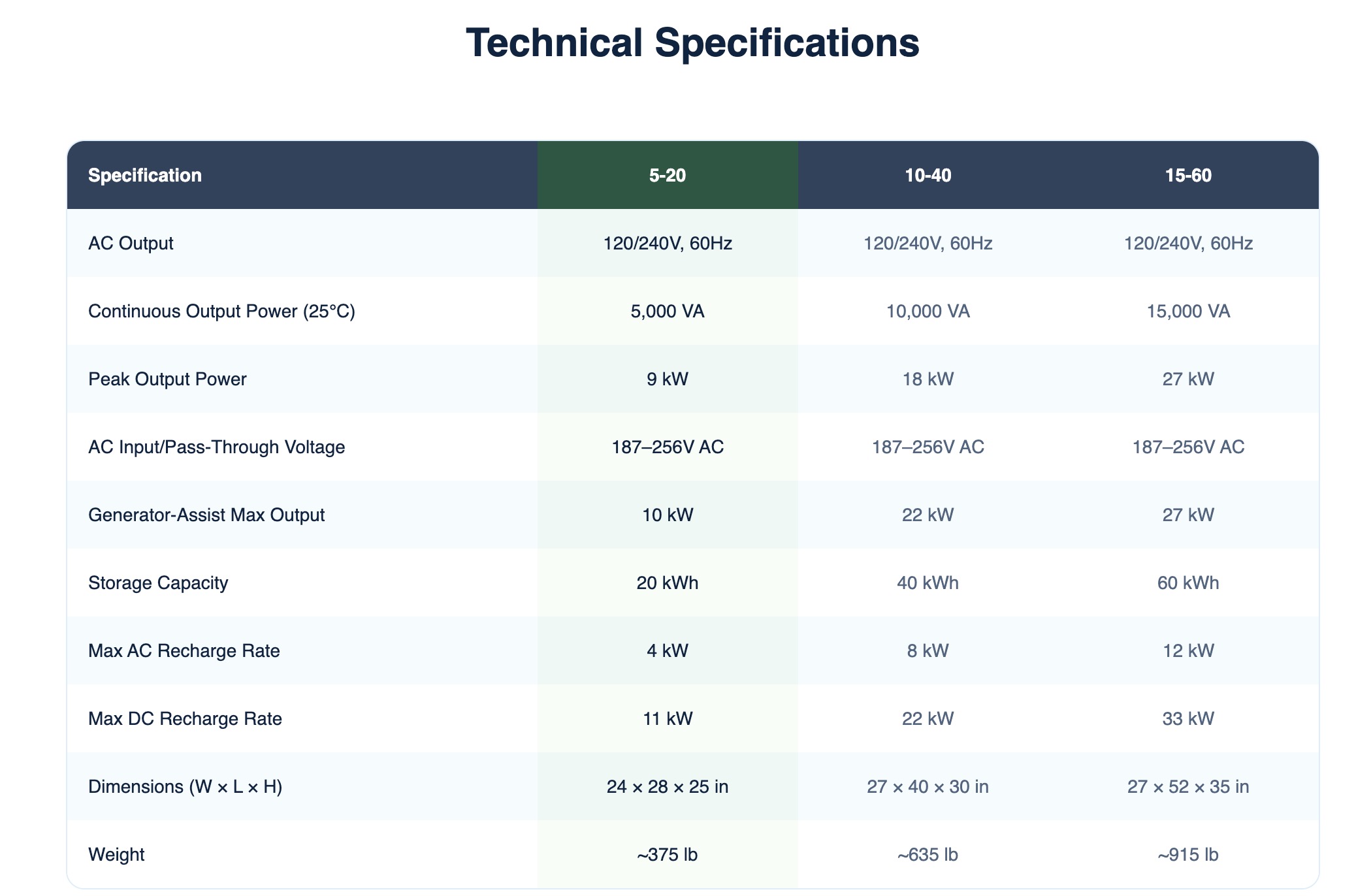
Task: Click the Generator-Assist Max Output label
Action: click(x=206, y=515)
